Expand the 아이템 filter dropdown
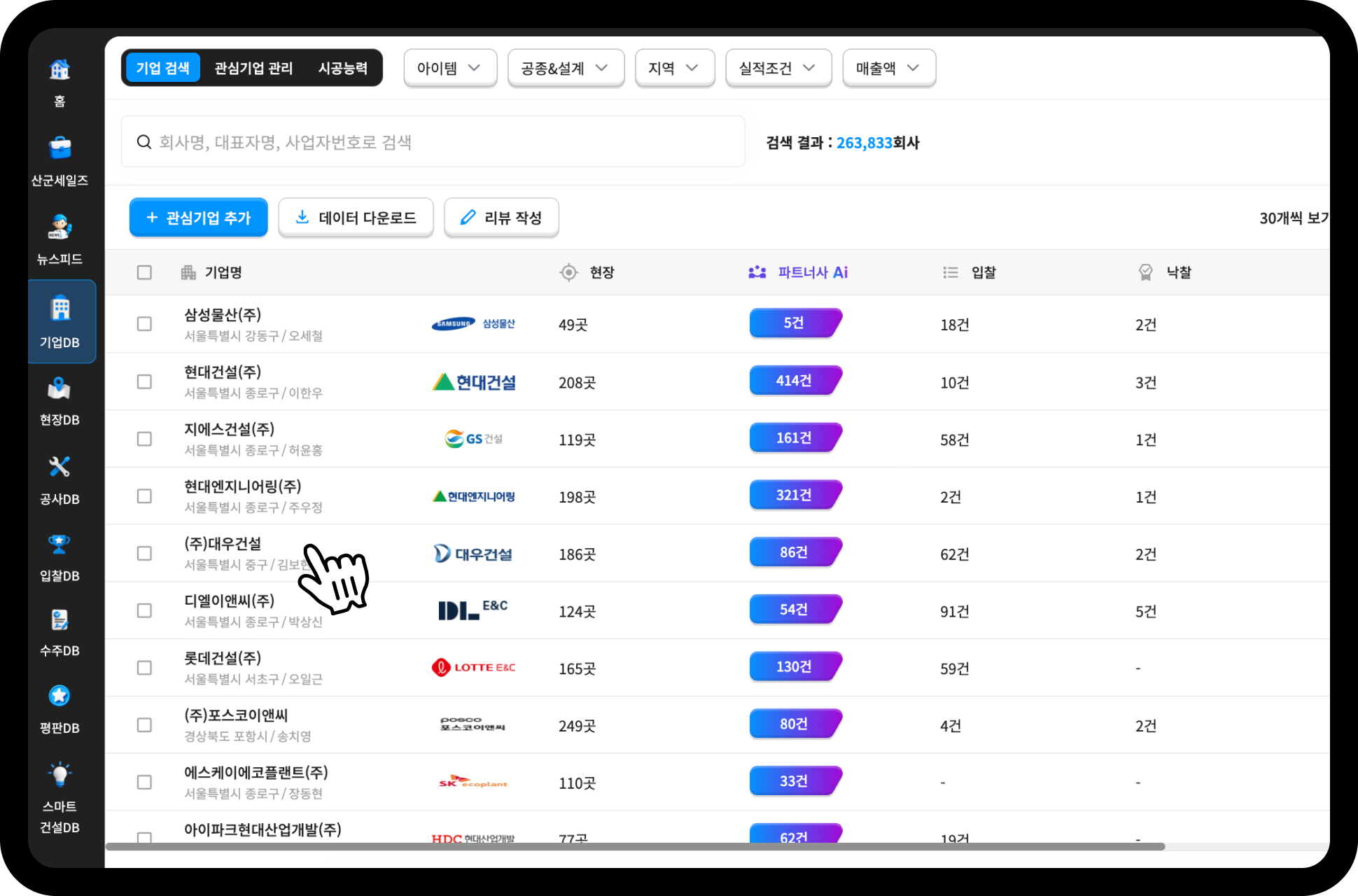 (x=450, y=68)
